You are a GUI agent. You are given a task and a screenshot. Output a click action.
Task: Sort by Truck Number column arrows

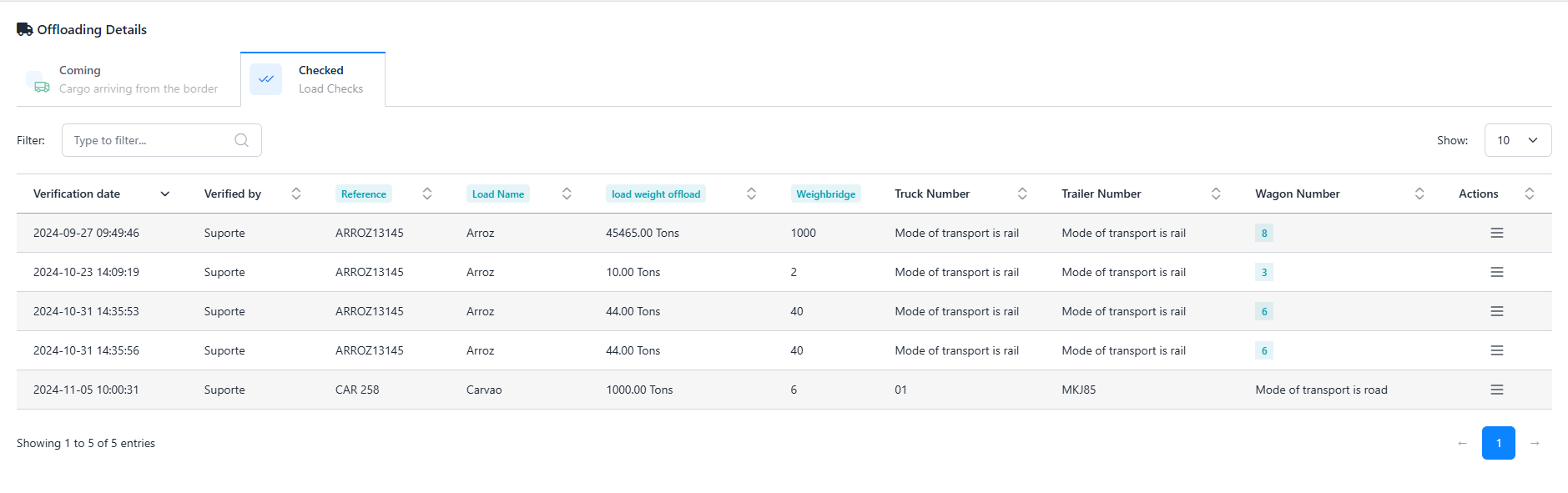pos(1022,194)
